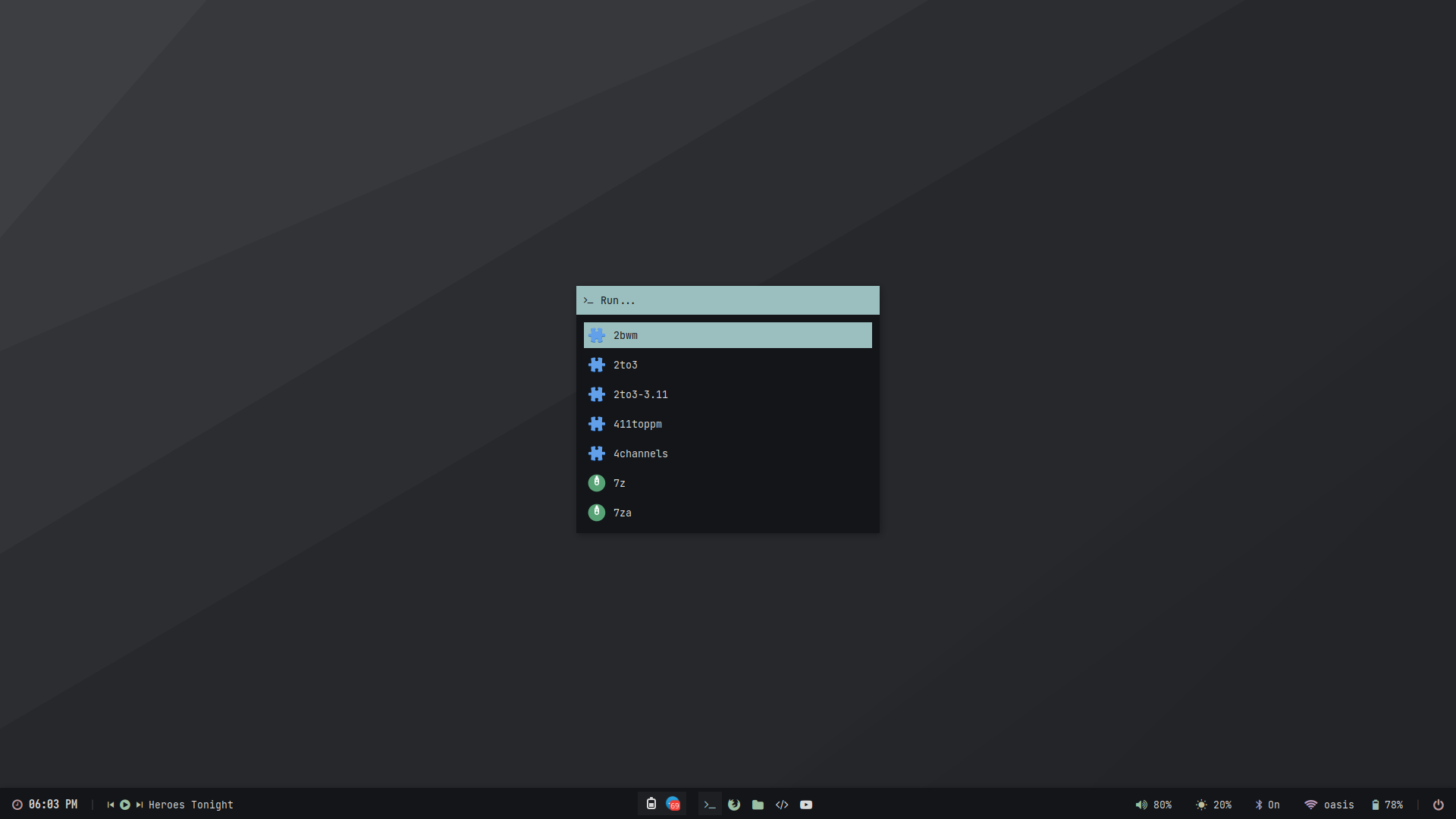Click the brightness 20% indicator
Viewport: 1456px width, 819px height.
(x=1213, y=805)
